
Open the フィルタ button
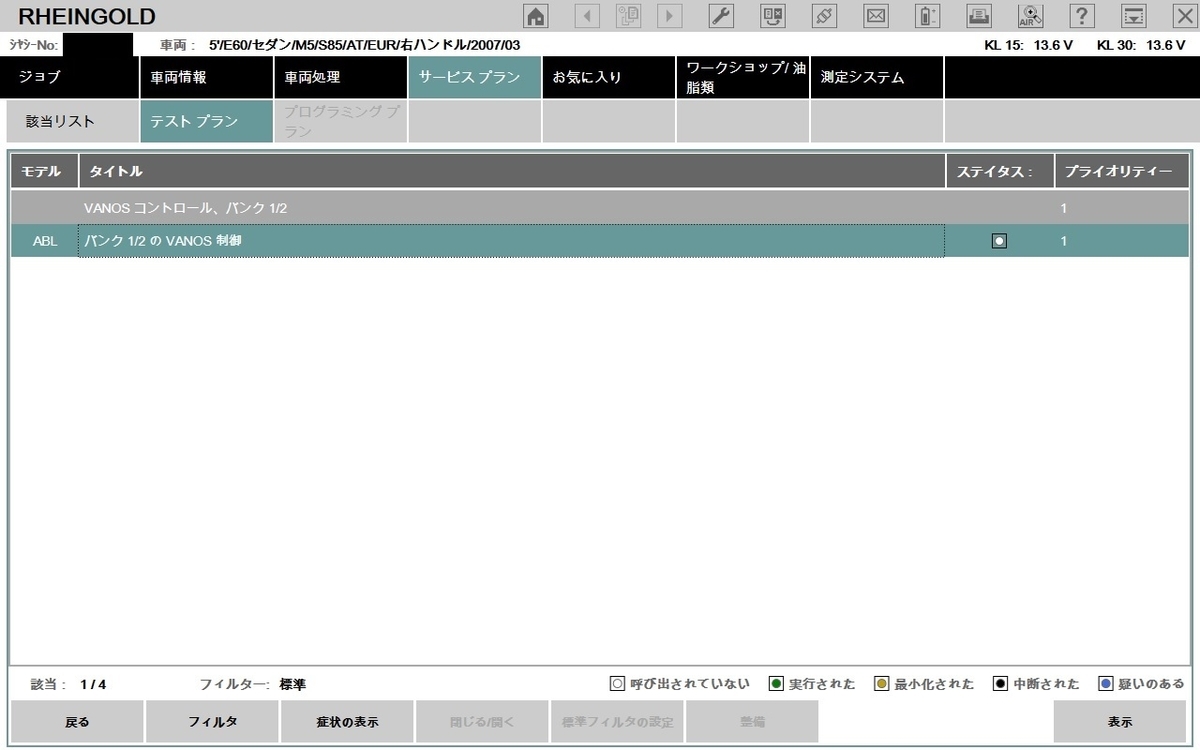click(212, 721)
